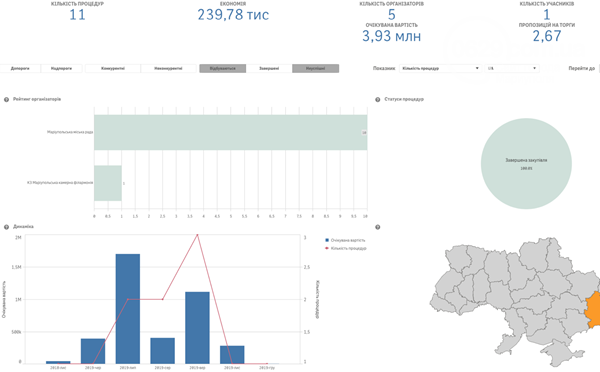The width and height of the screenshot is (600, 372).
Task: Click the Кількість процедур legend marker
Action: coord(327,248)
